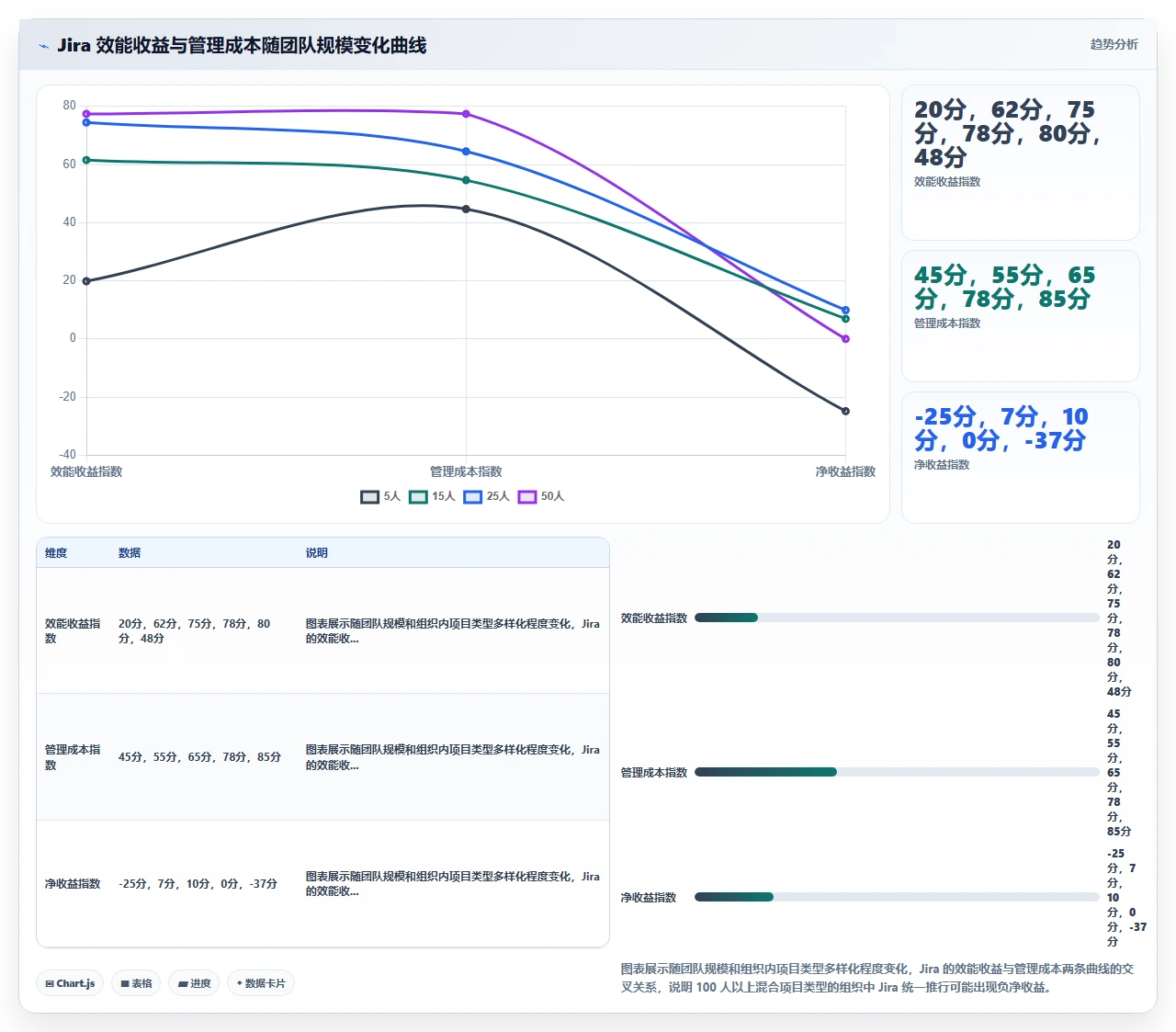Viewport: 1176px width, 1032px height.
Task: Click the 趋势分析 label in the header
Action: (1114, 44)
